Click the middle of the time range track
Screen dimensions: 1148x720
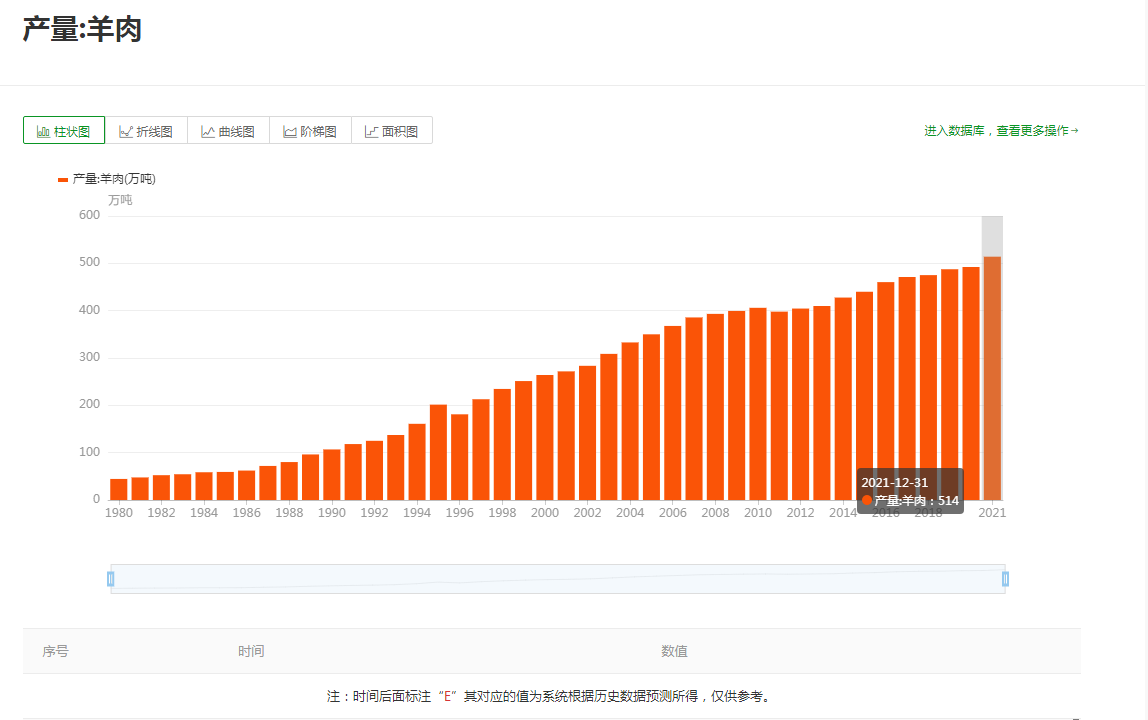558,579
